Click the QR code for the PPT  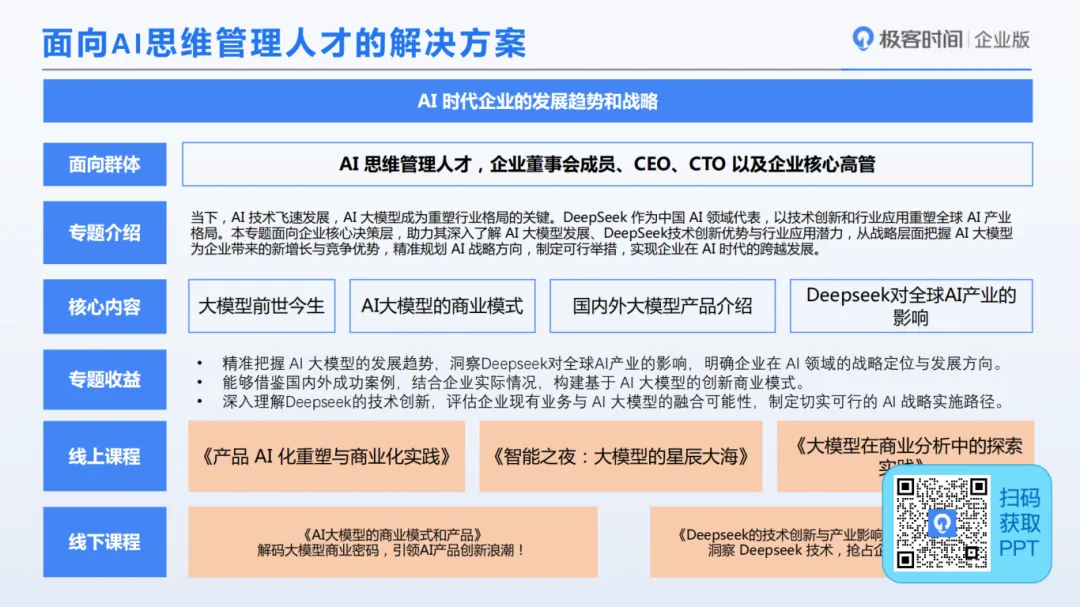(x=942, y=523)
